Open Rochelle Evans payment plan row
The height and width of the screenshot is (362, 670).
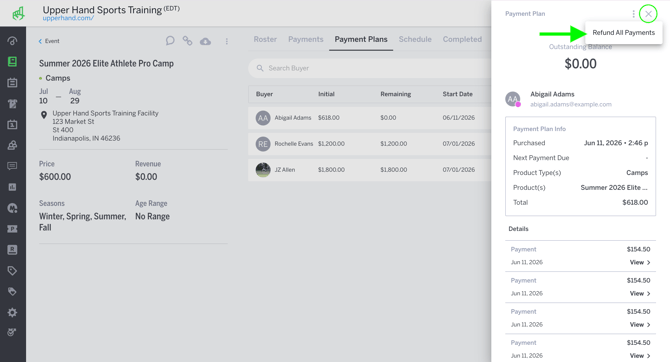pyautogui.click(x=370, y=144)
